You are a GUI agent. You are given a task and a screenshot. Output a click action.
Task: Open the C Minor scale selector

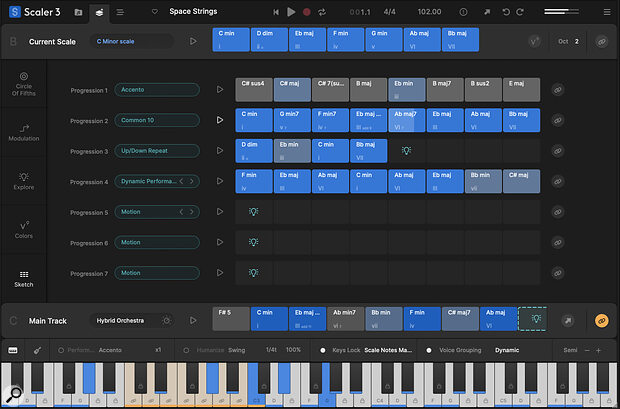coord(131,42)
